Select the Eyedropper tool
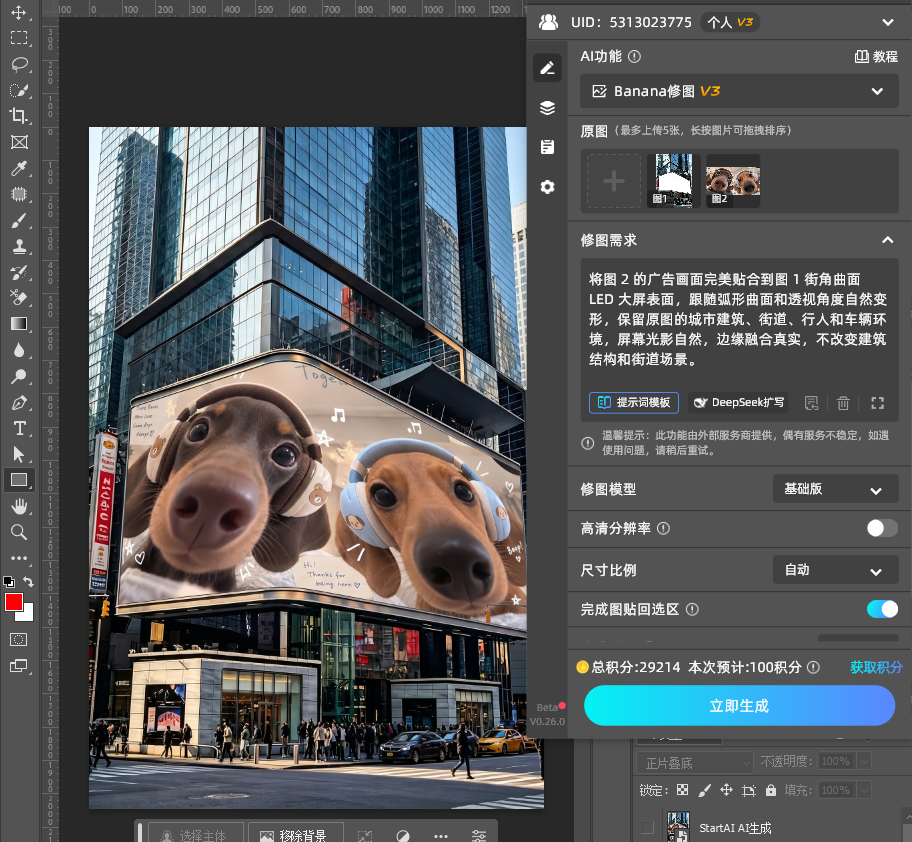The height and width of the screenshot is (842, 912). (x=19, y=169)
